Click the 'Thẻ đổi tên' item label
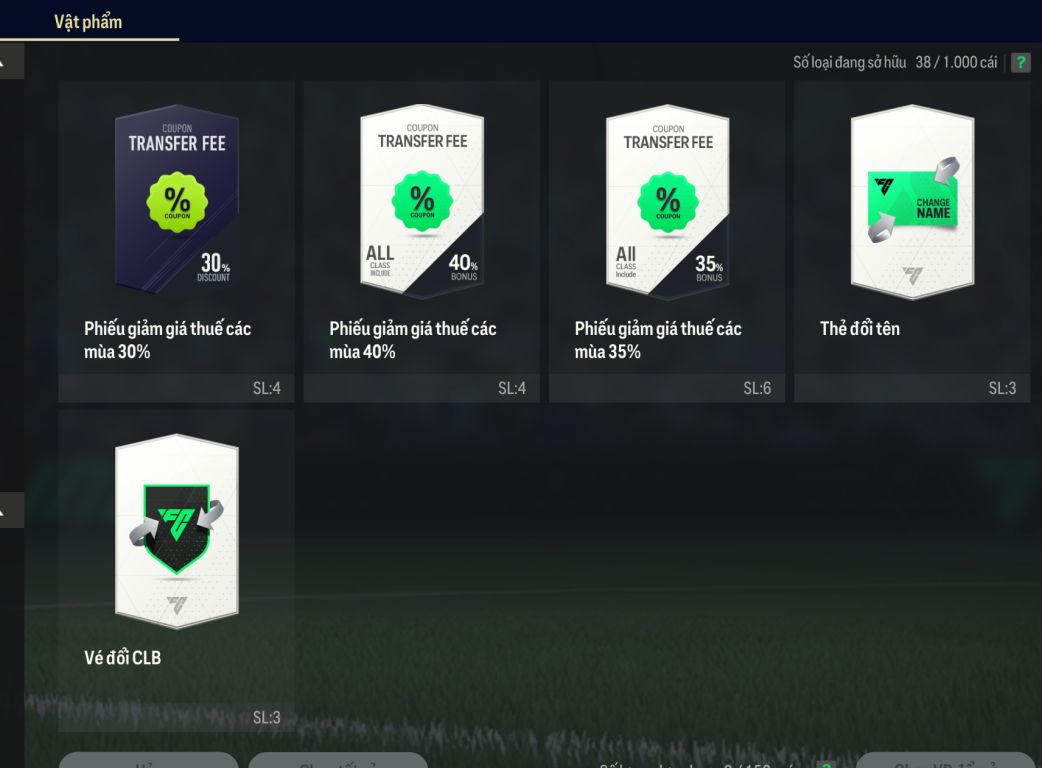Image resolution: width=1042 pixels, height=768 pixels. click(x=860, y=329)
